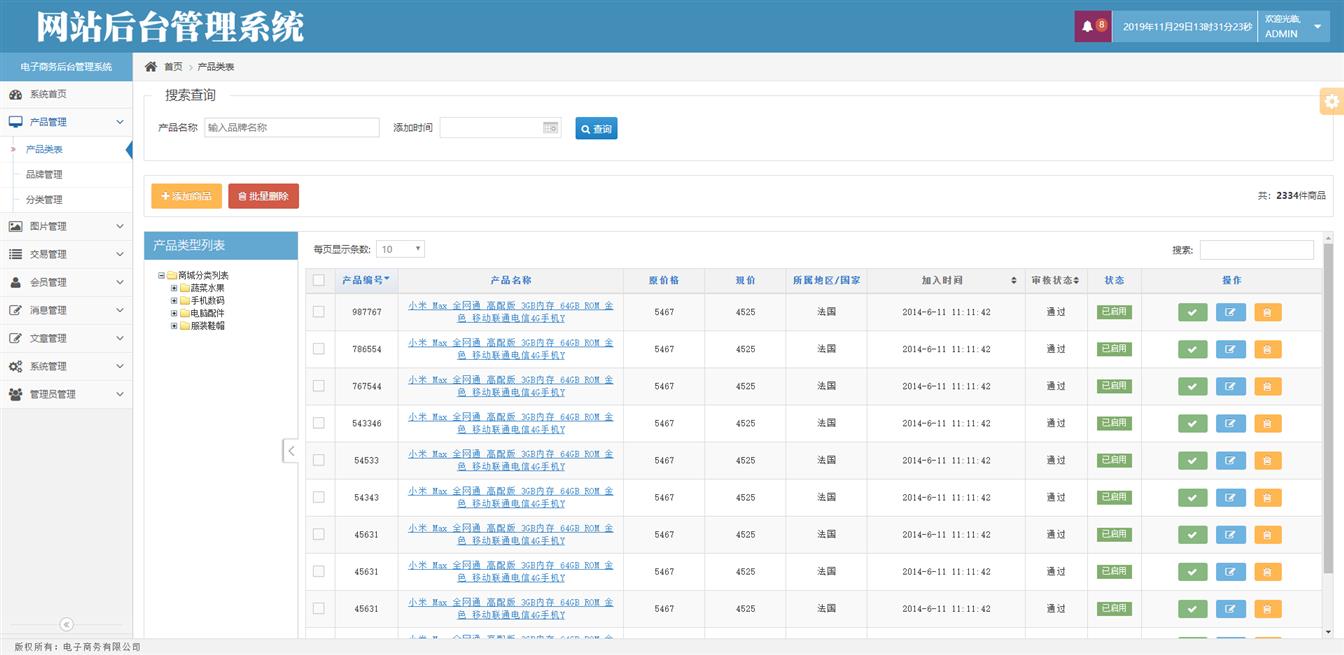This screenshot has height=655, width=1344.
Task: Open the calendar icon in 添加时间 field
Action: pyautogui.click(x=550, y=127)
